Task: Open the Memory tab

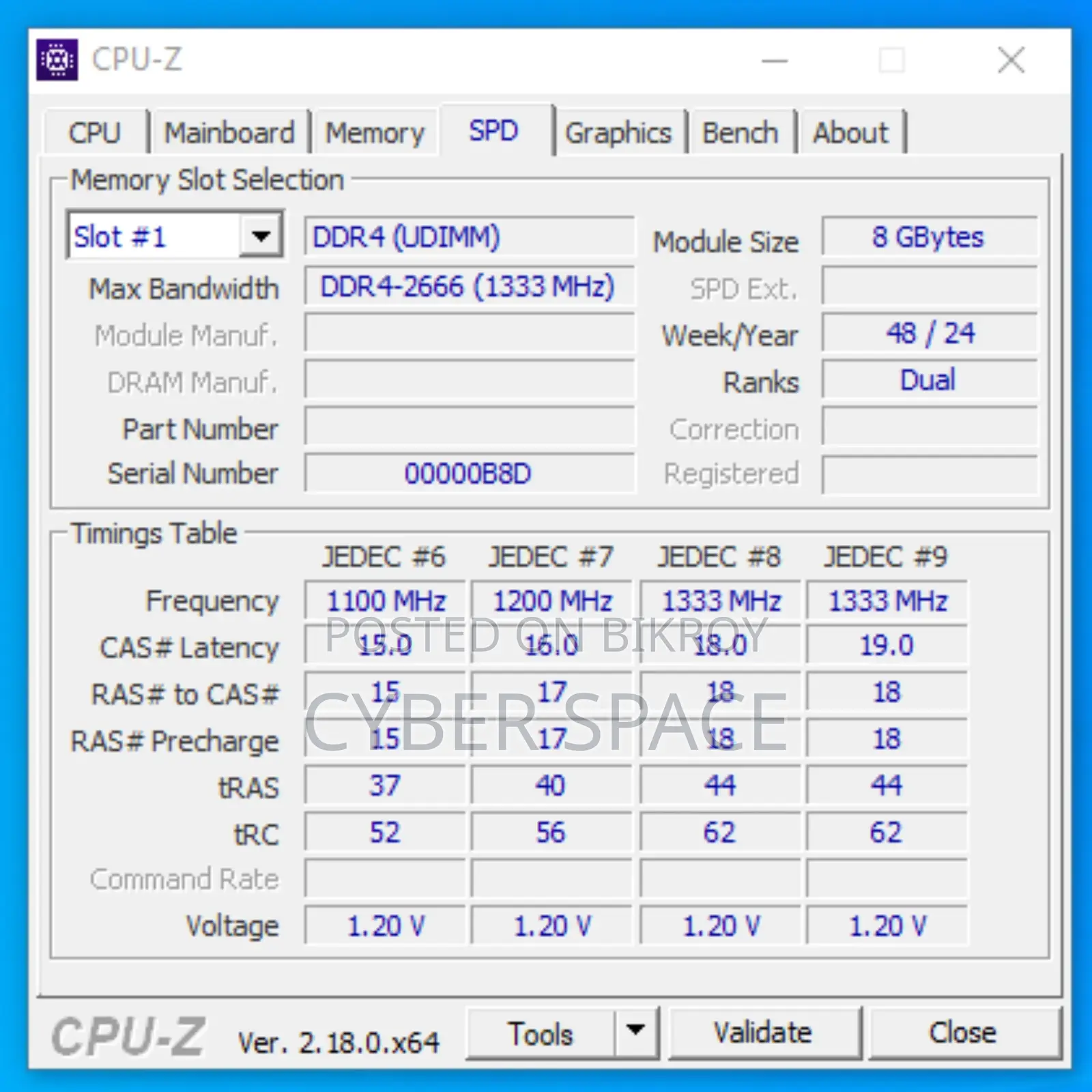Action: [375, 132]
